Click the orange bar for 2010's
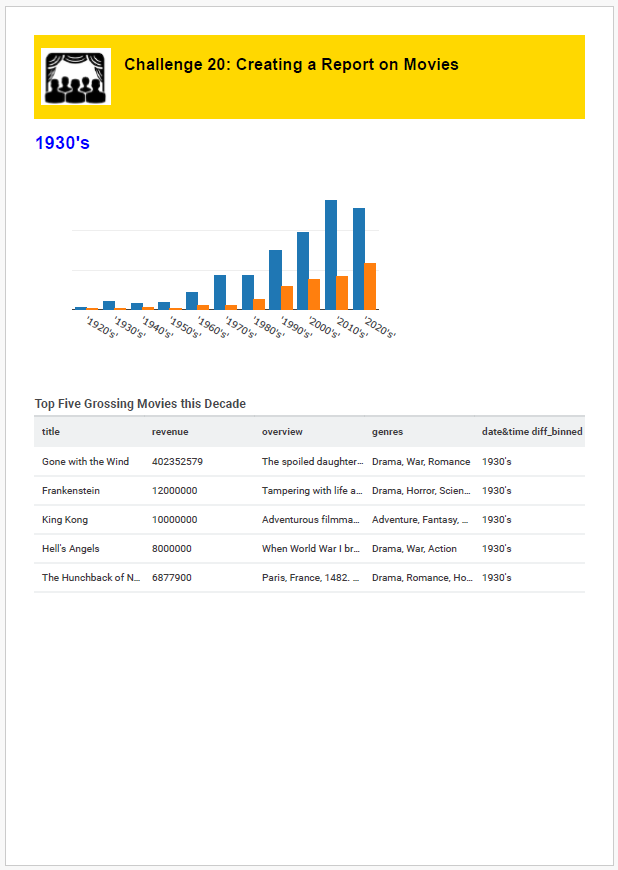Viewport: 618px width, 870px height. click(x=342, y=293)
